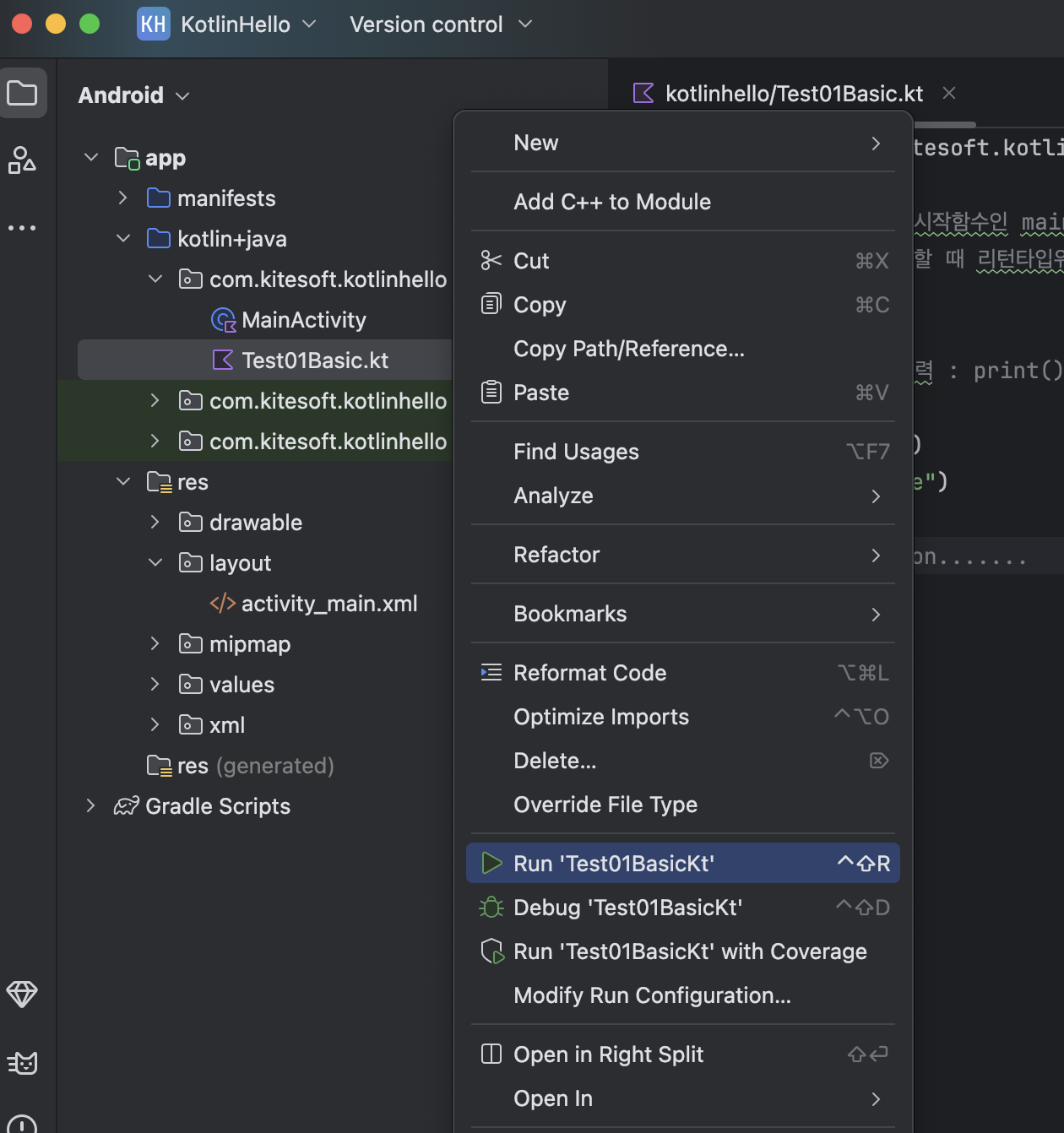The image size is (1064, 1133).
Task: Click the Open in Right Split icon
Action: (x=491, y=1054)
